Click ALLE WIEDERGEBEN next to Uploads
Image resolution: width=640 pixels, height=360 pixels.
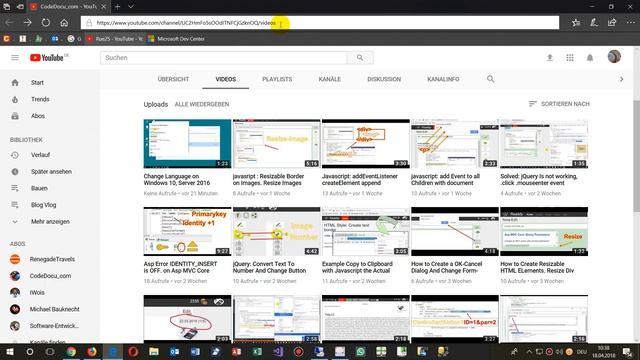pos(202,104)
